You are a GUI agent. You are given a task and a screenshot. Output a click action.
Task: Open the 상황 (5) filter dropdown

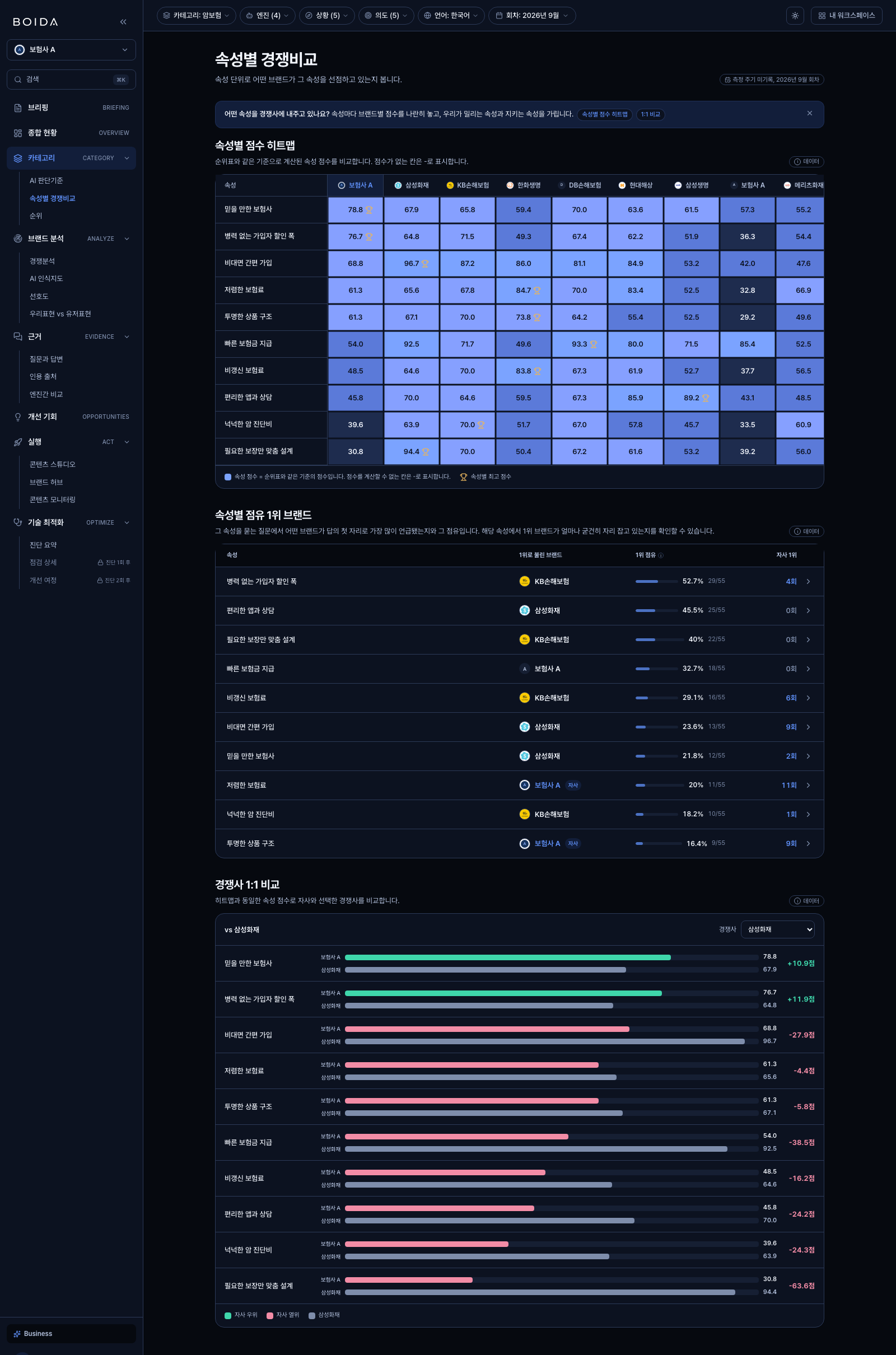pos(327,16)
